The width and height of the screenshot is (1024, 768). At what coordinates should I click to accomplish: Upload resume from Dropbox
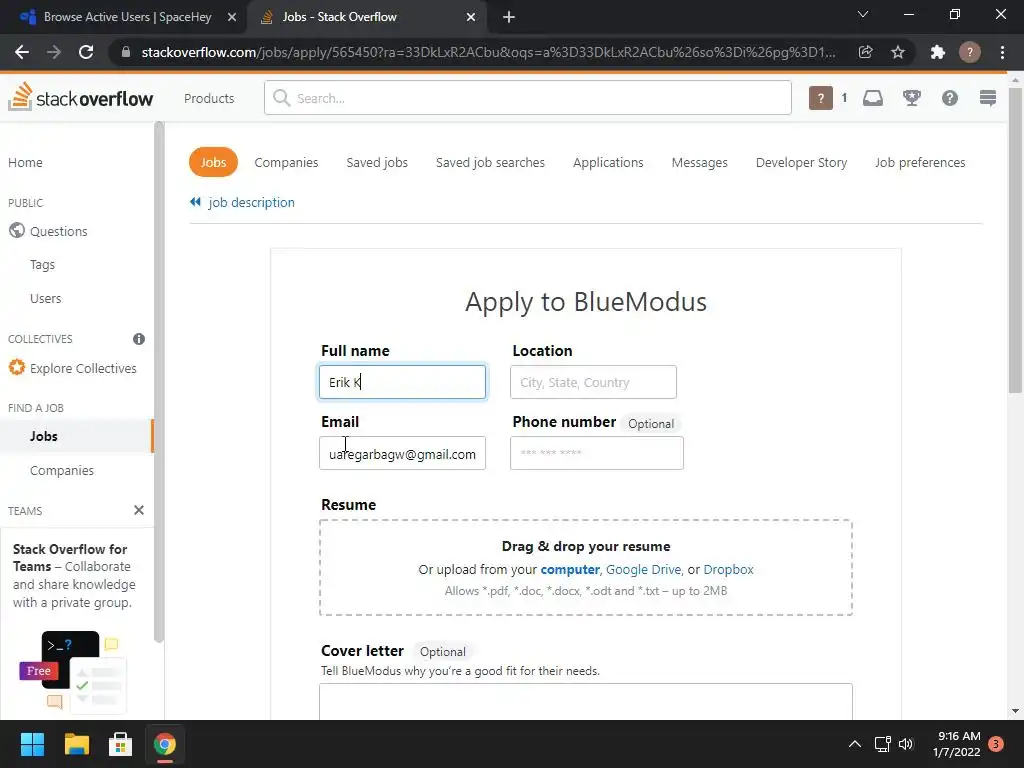[x=728, y=569]
